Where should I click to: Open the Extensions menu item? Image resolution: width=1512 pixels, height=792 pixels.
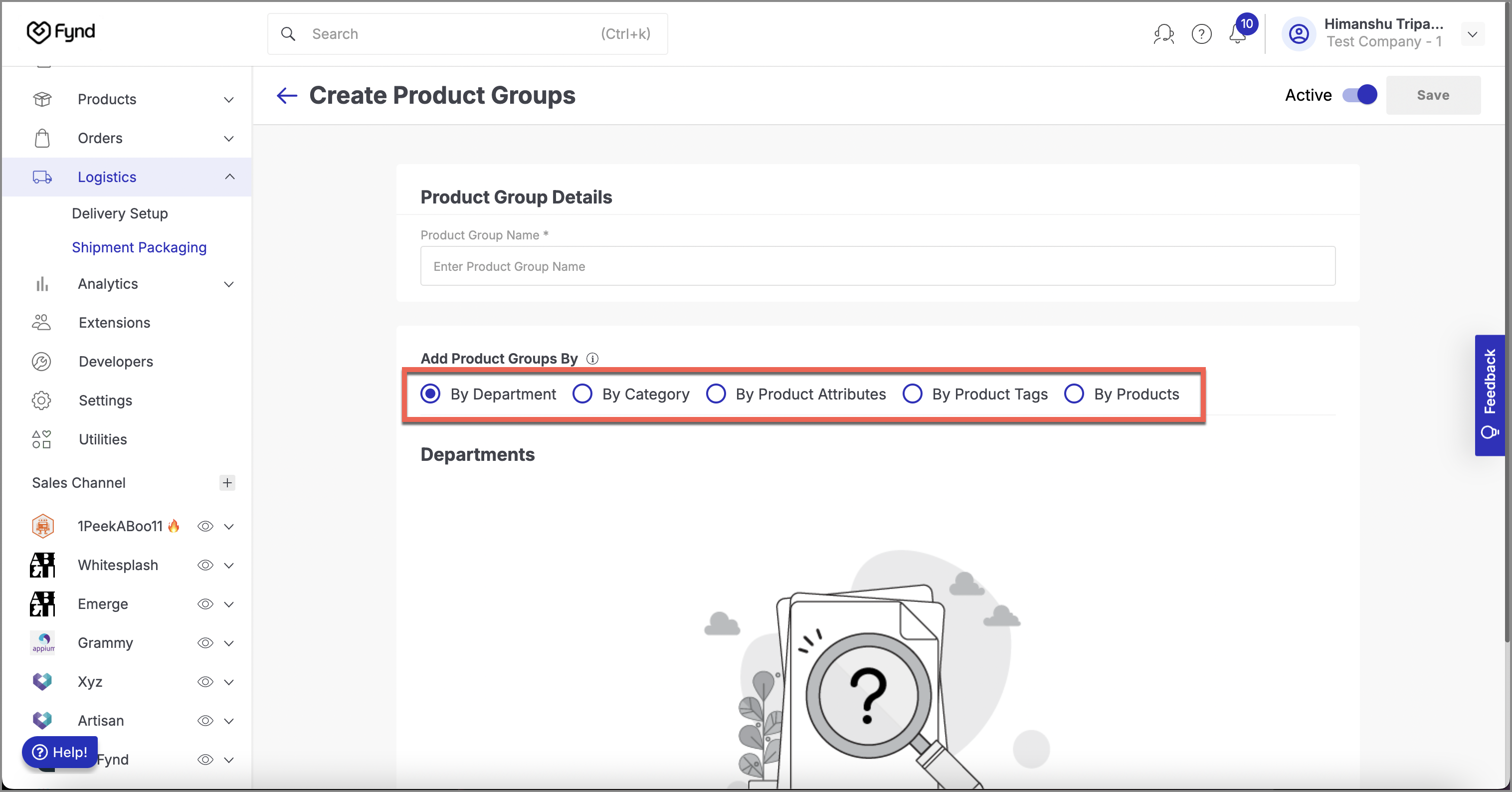click(x=115, y=322)
